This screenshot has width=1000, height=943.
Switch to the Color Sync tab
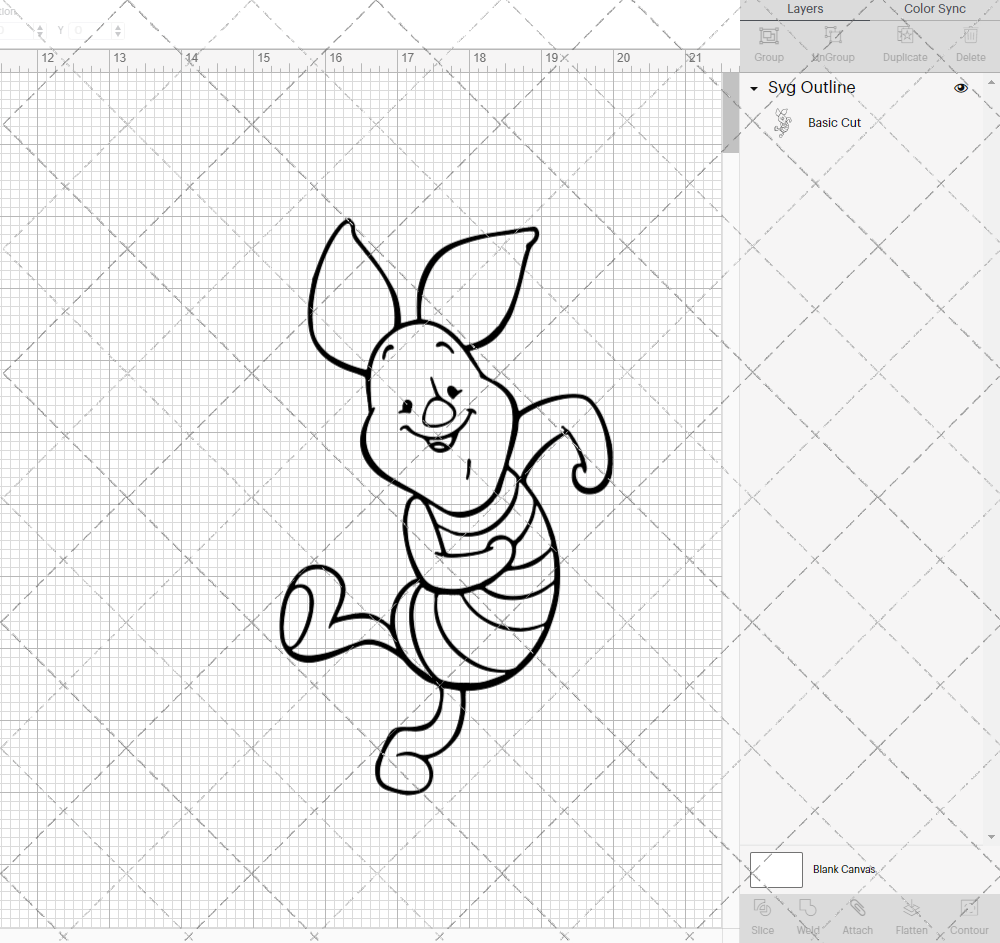pos(934,9)
